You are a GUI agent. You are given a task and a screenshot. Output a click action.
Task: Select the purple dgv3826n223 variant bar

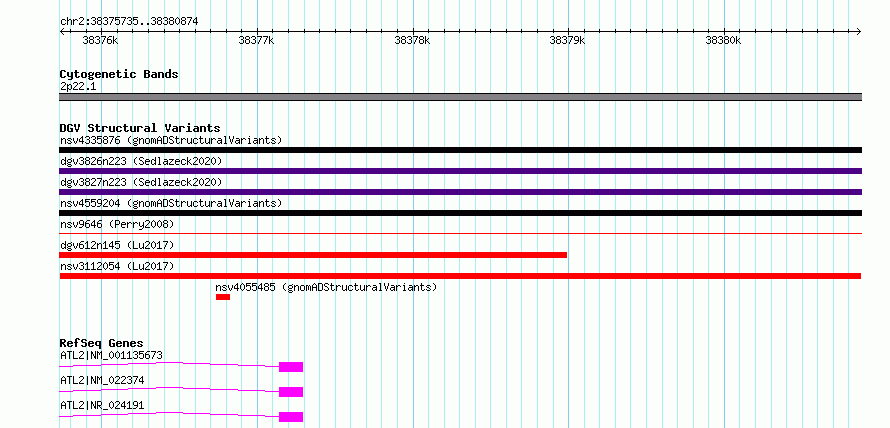tap(460, 171)
